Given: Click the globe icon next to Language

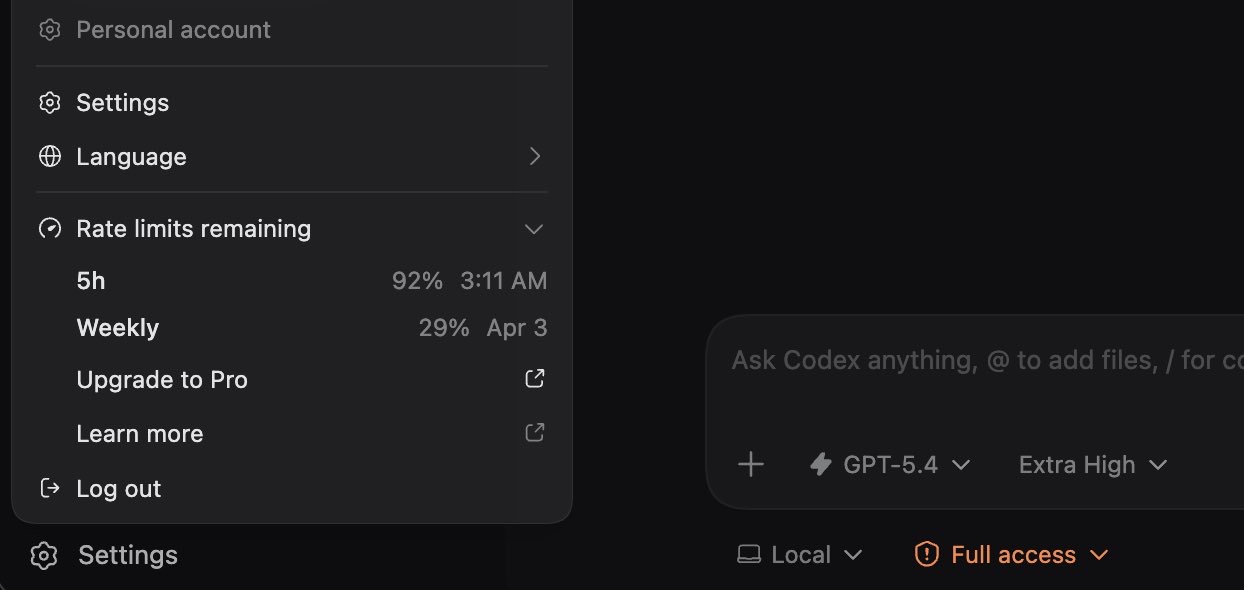Looking at the screenshot, I should click(x=49, y=157).
